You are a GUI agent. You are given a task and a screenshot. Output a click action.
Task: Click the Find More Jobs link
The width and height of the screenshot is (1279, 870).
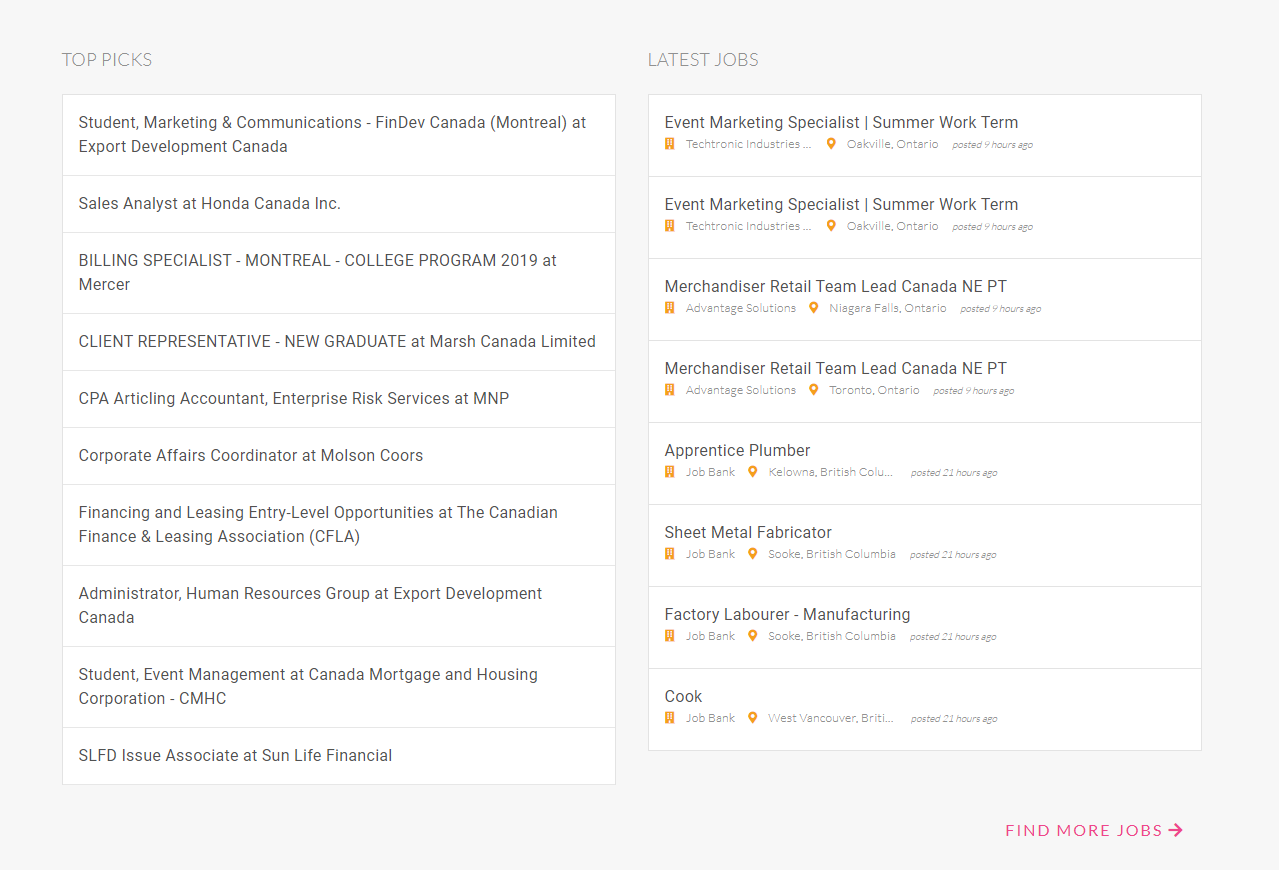pyautogui.click(x=1084, y=830)
